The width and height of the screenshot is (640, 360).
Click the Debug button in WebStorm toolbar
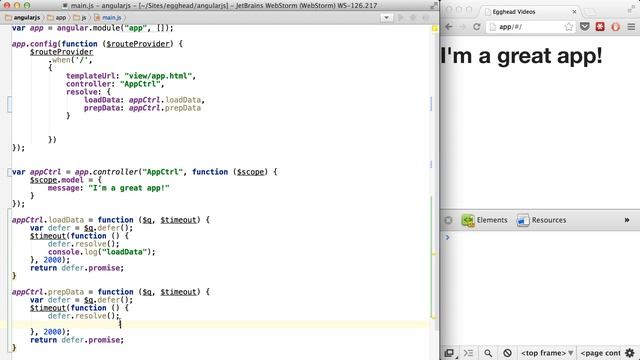click(413, 18)
